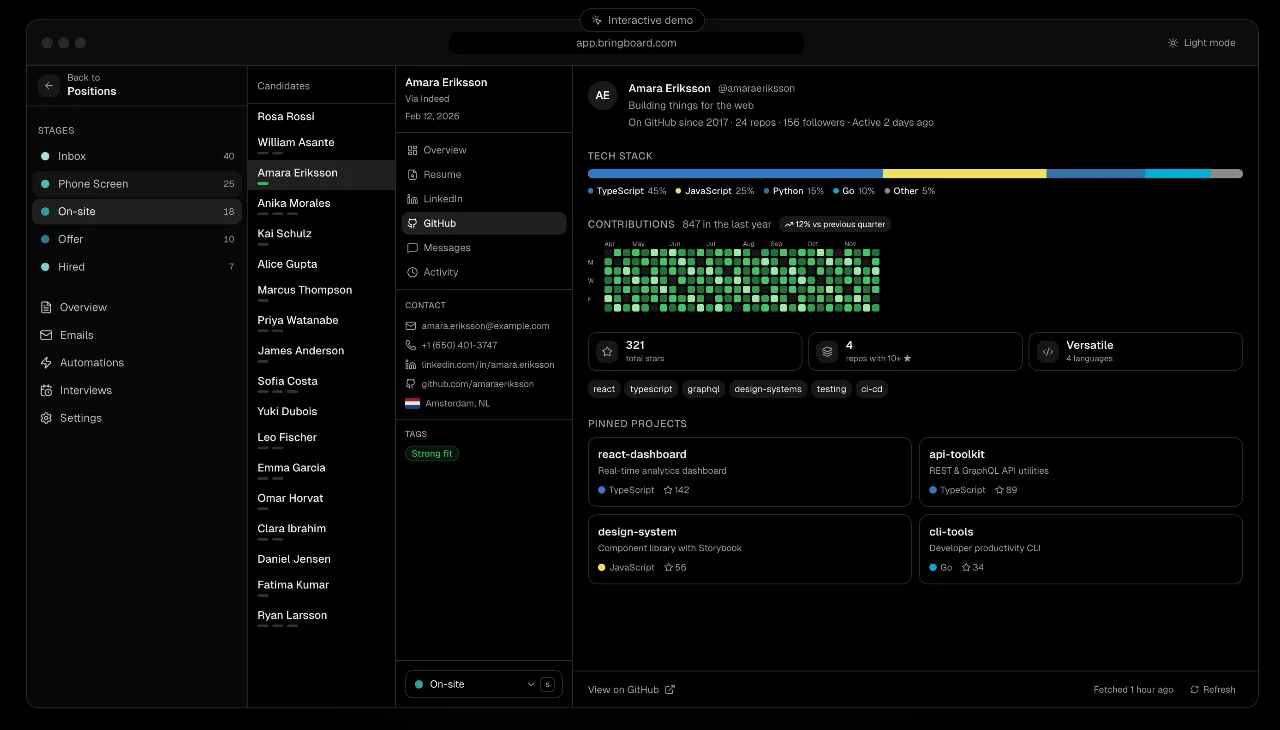Click the app.bringboard.com address bar

coord(626,43)
